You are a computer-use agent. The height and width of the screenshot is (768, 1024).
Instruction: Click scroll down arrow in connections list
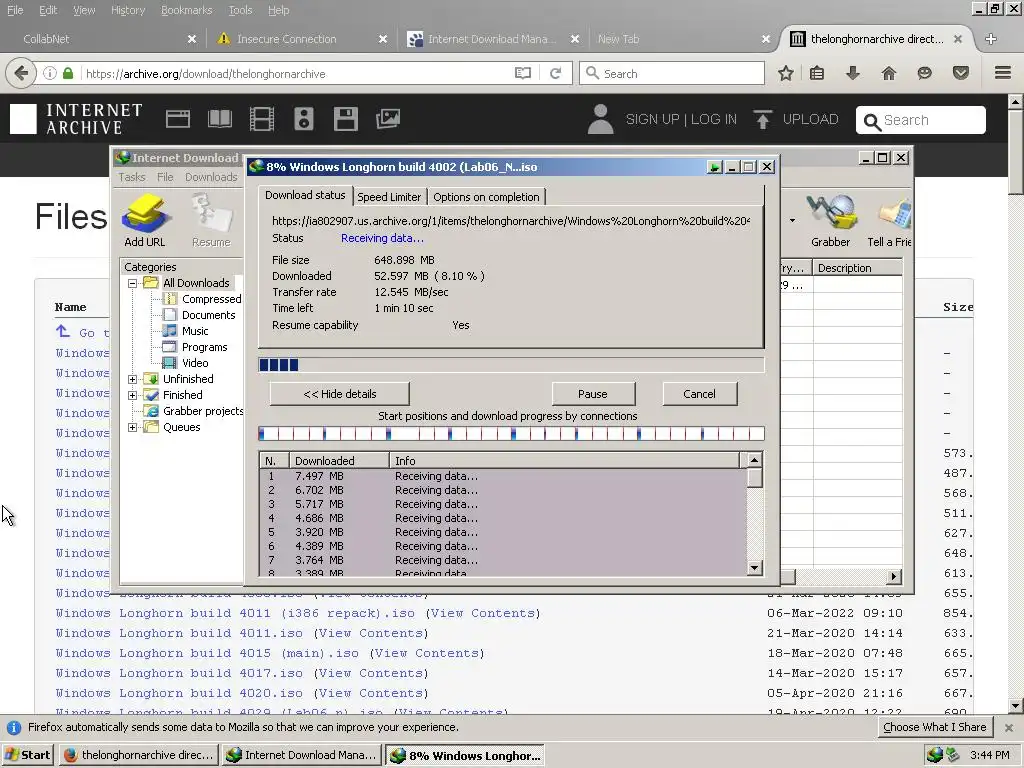pos(754,568)
